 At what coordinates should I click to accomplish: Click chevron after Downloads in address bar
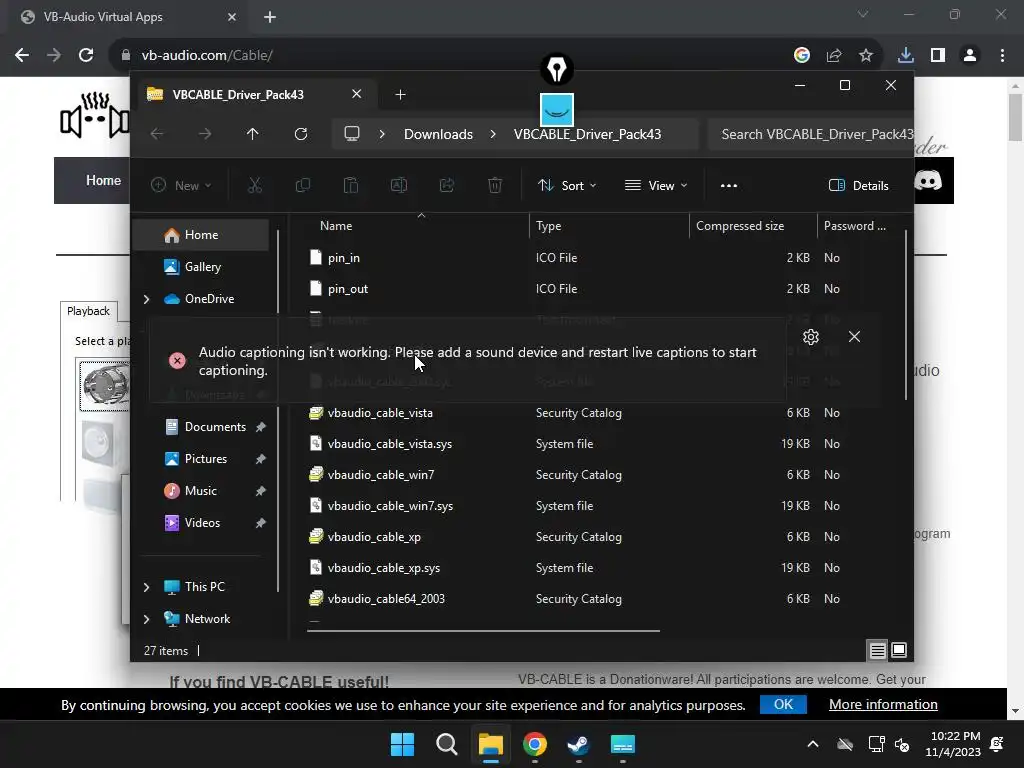click(x=493, y=134)
